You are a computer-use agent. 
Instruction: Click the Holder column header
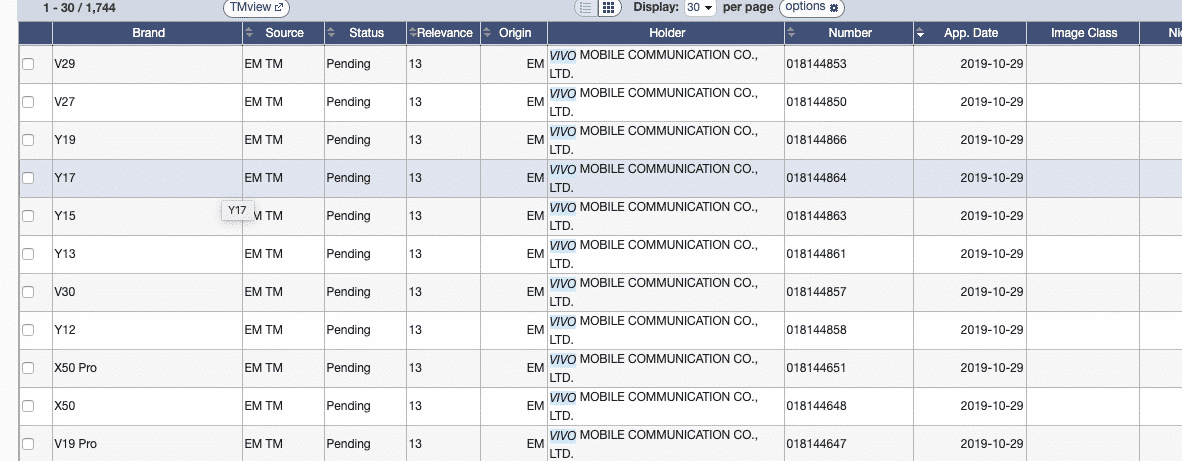pos(666,33)
